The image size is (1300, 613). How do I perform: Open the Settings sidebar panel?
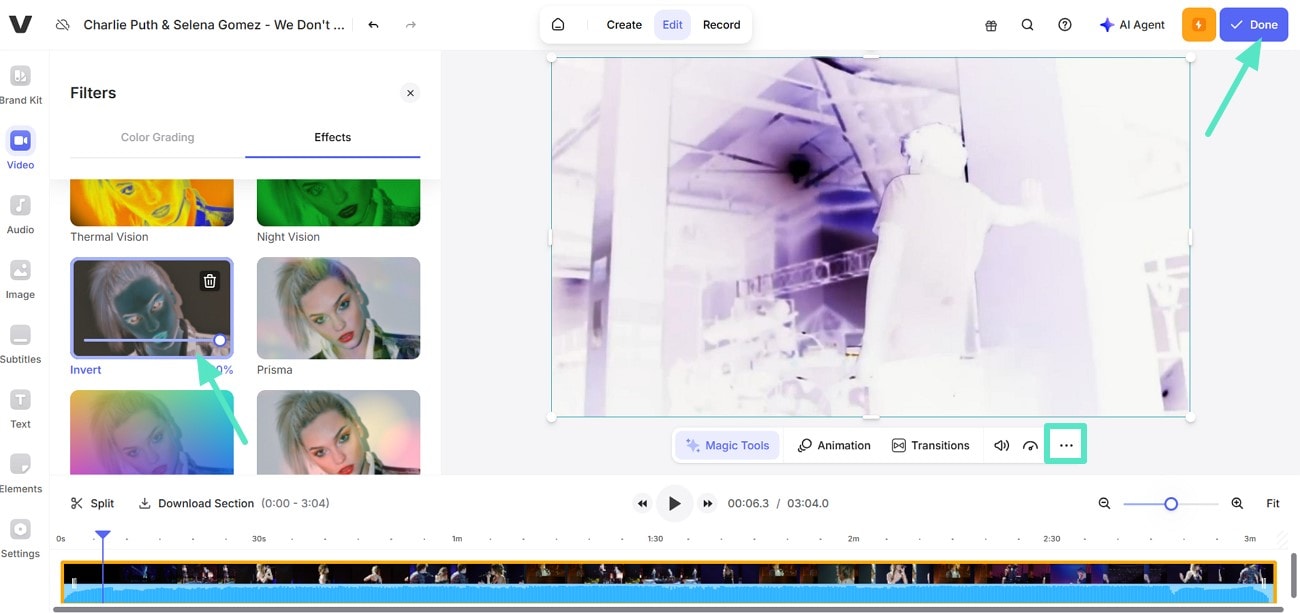(21, 538)
